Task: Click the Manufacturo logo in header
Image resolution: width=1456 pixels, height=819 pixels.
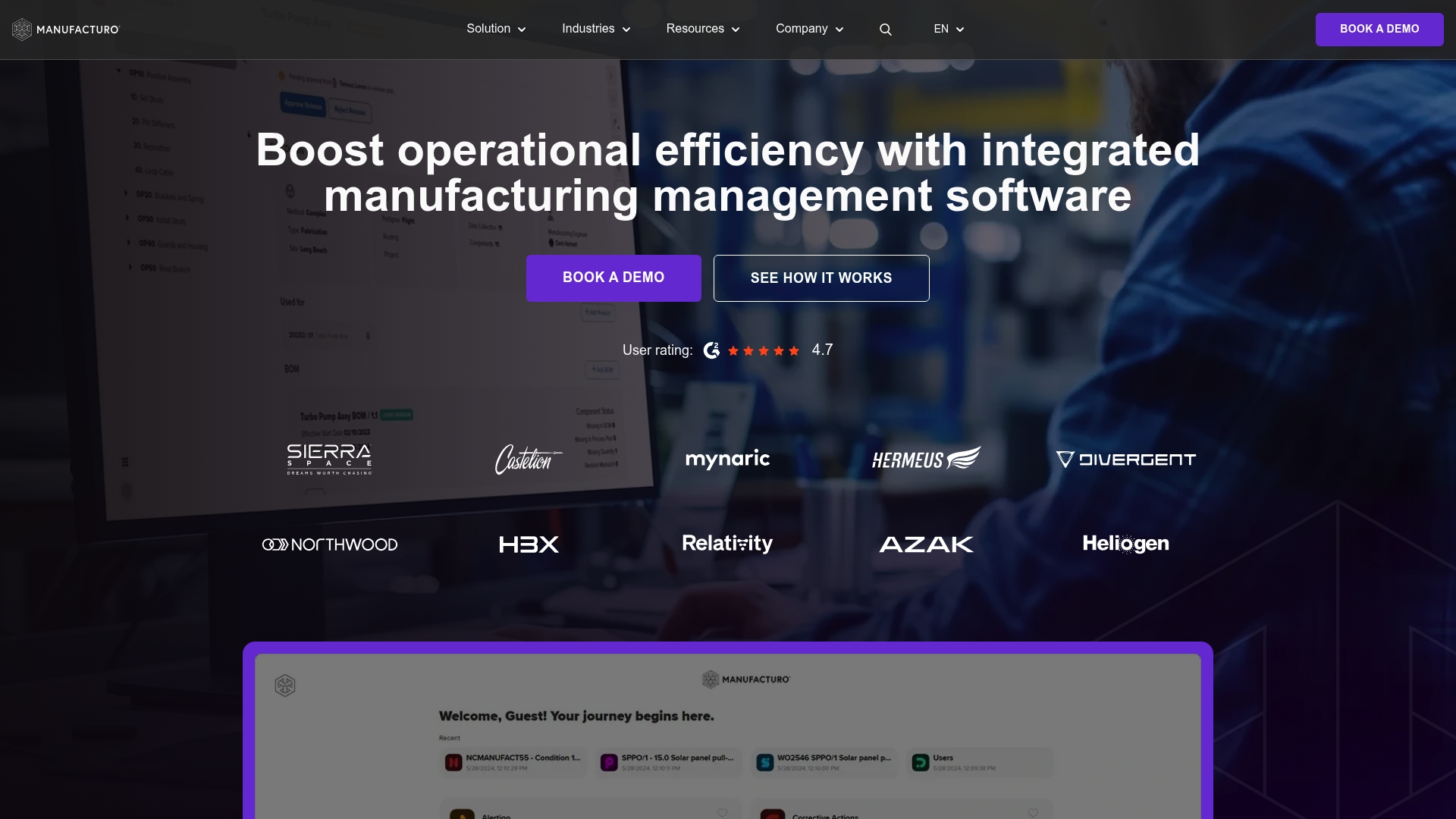Action: (66, 30)
